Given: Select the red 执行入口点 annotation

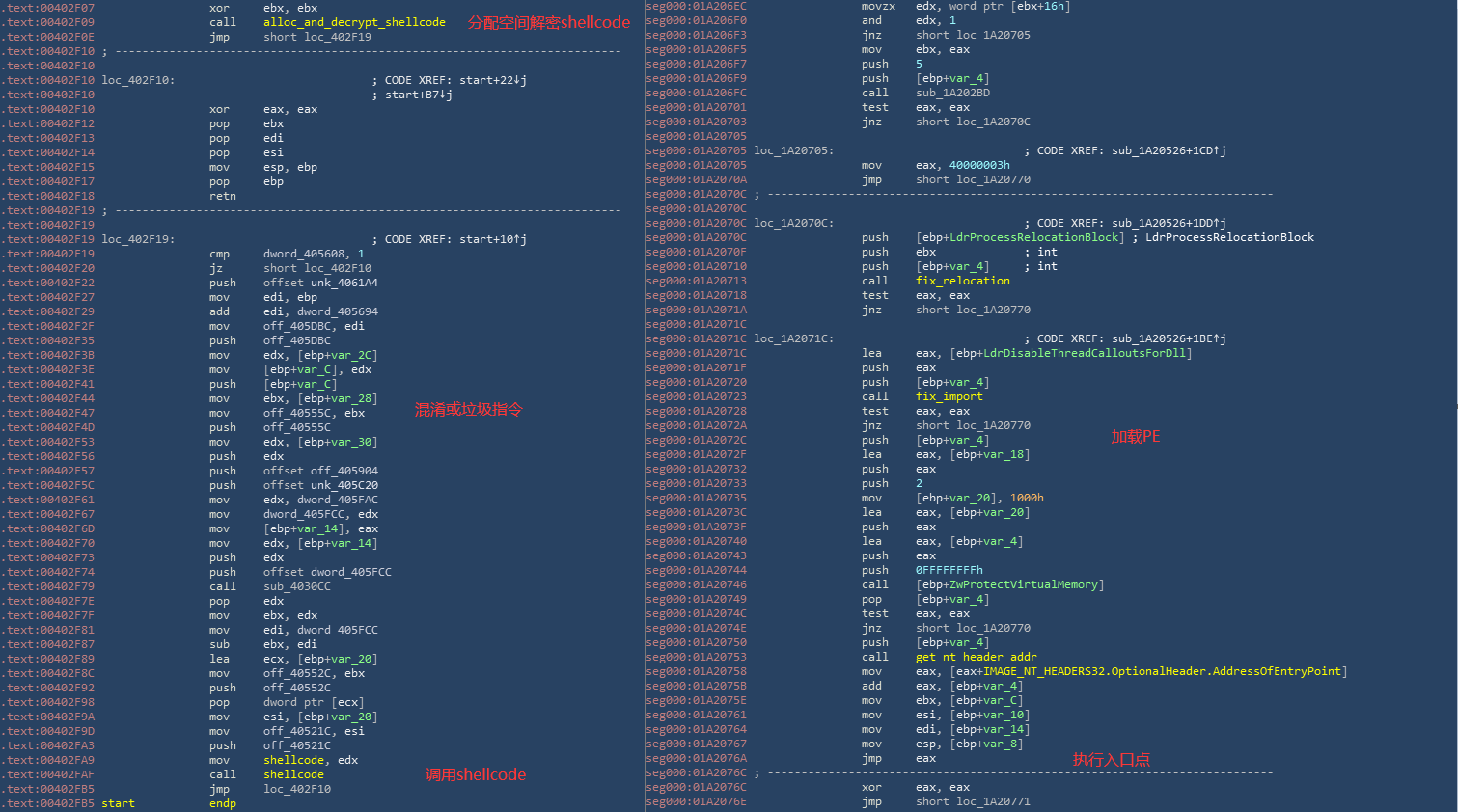Looking at the screenshot, I should click(1111, 759).
